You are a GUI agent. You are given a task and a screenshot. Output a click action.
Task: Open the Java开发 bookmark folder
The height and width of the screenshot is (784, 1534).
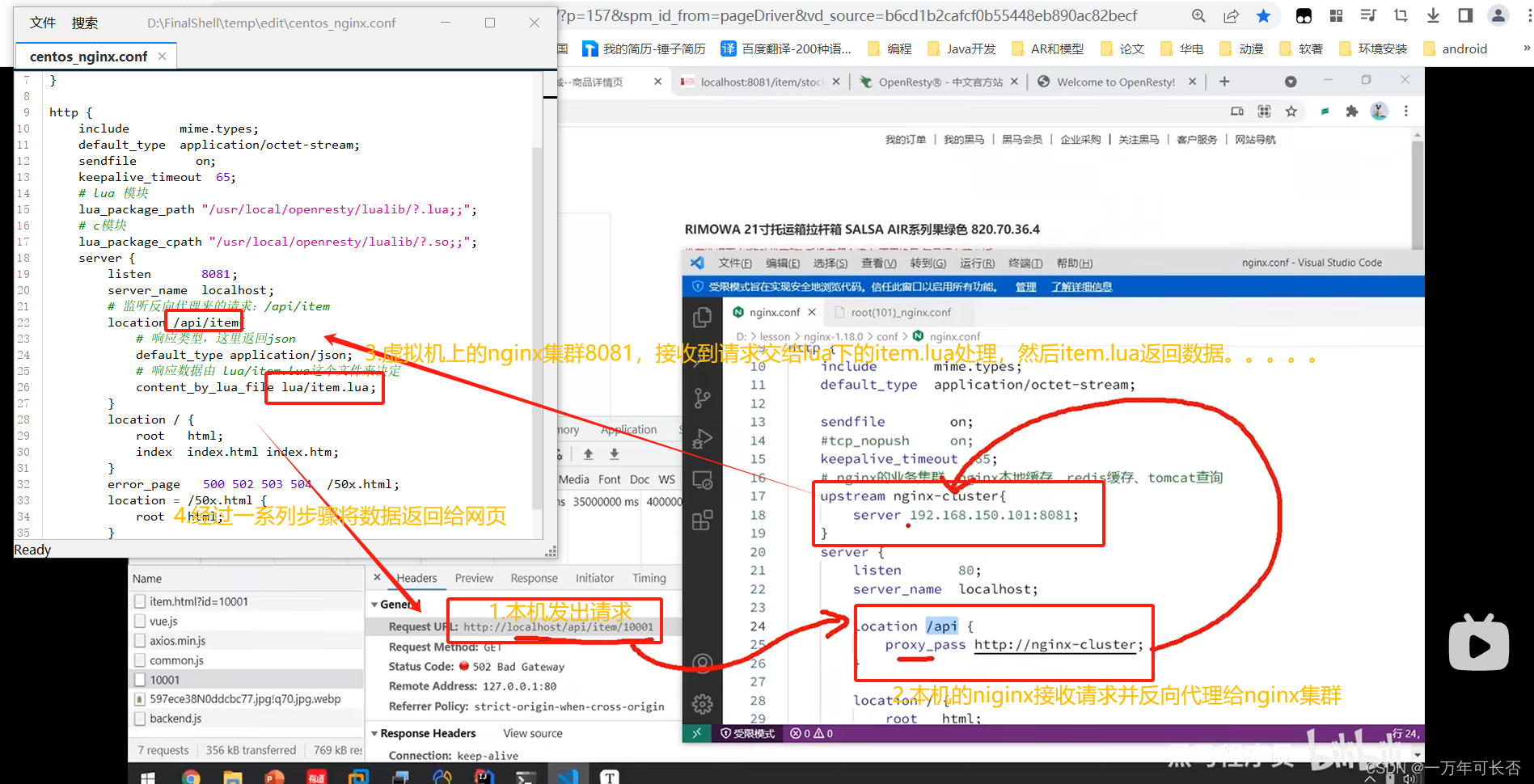(961, 48)
